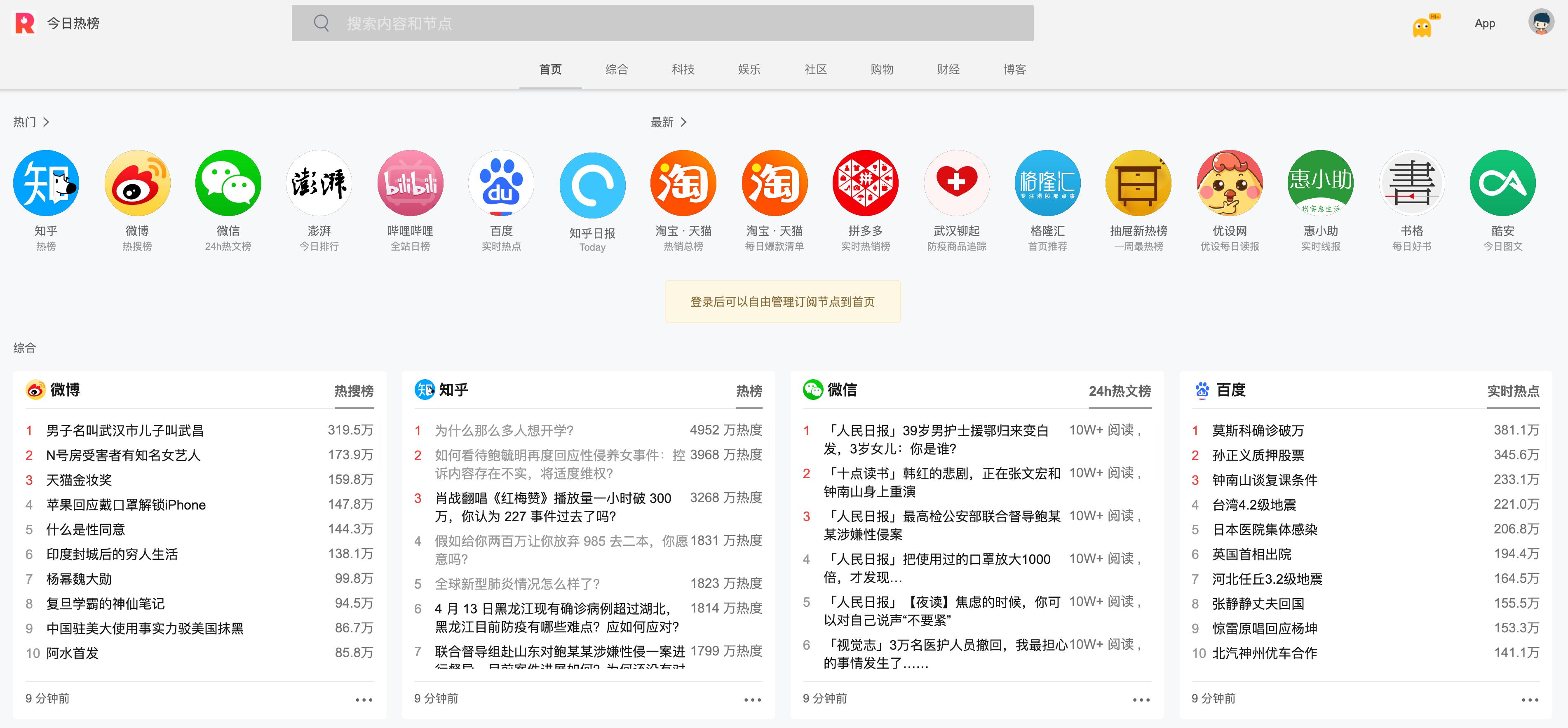Expand the 热门 section
1568x728 pixels.
pyautogui.click(x=31, y=122)
